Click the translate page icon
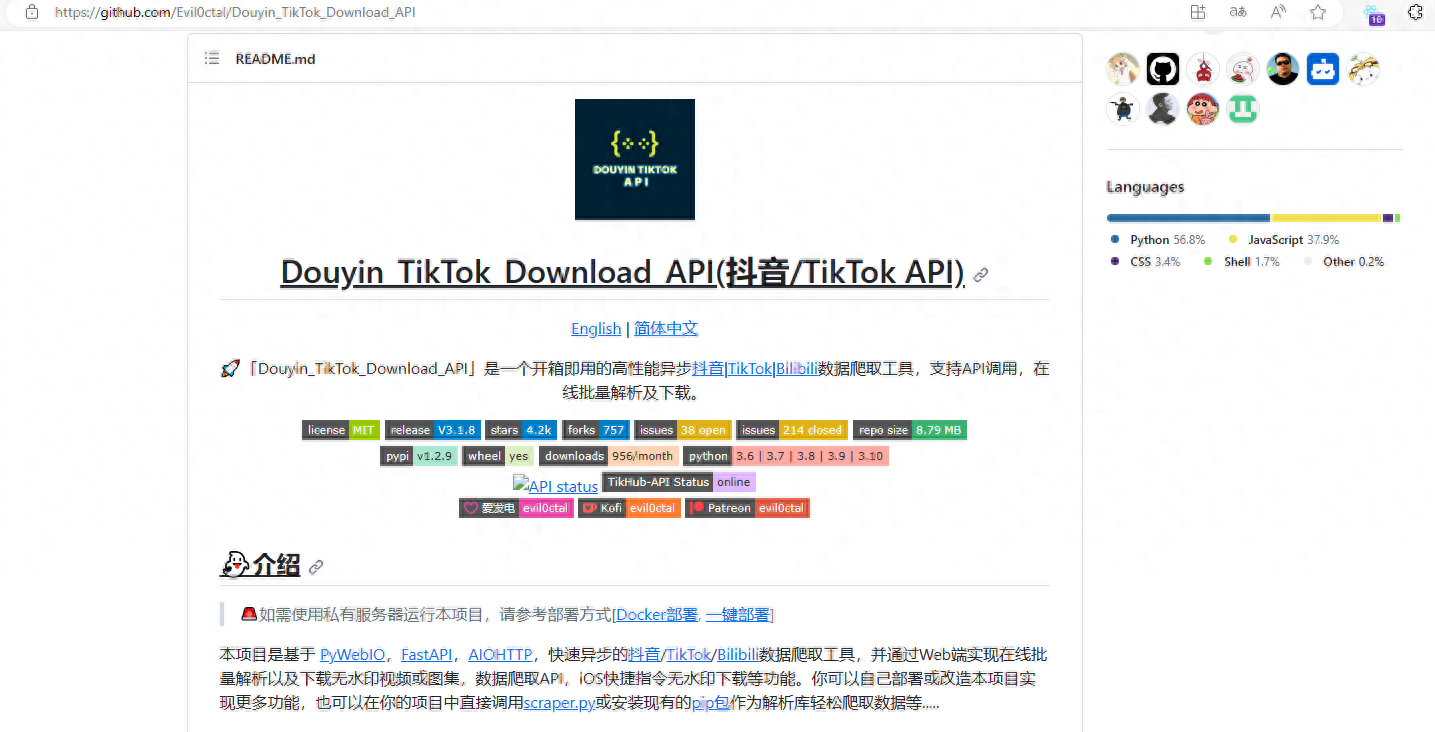This screenshot has height=732, width=1435. pyautogui.click(x=1238, y=12)
